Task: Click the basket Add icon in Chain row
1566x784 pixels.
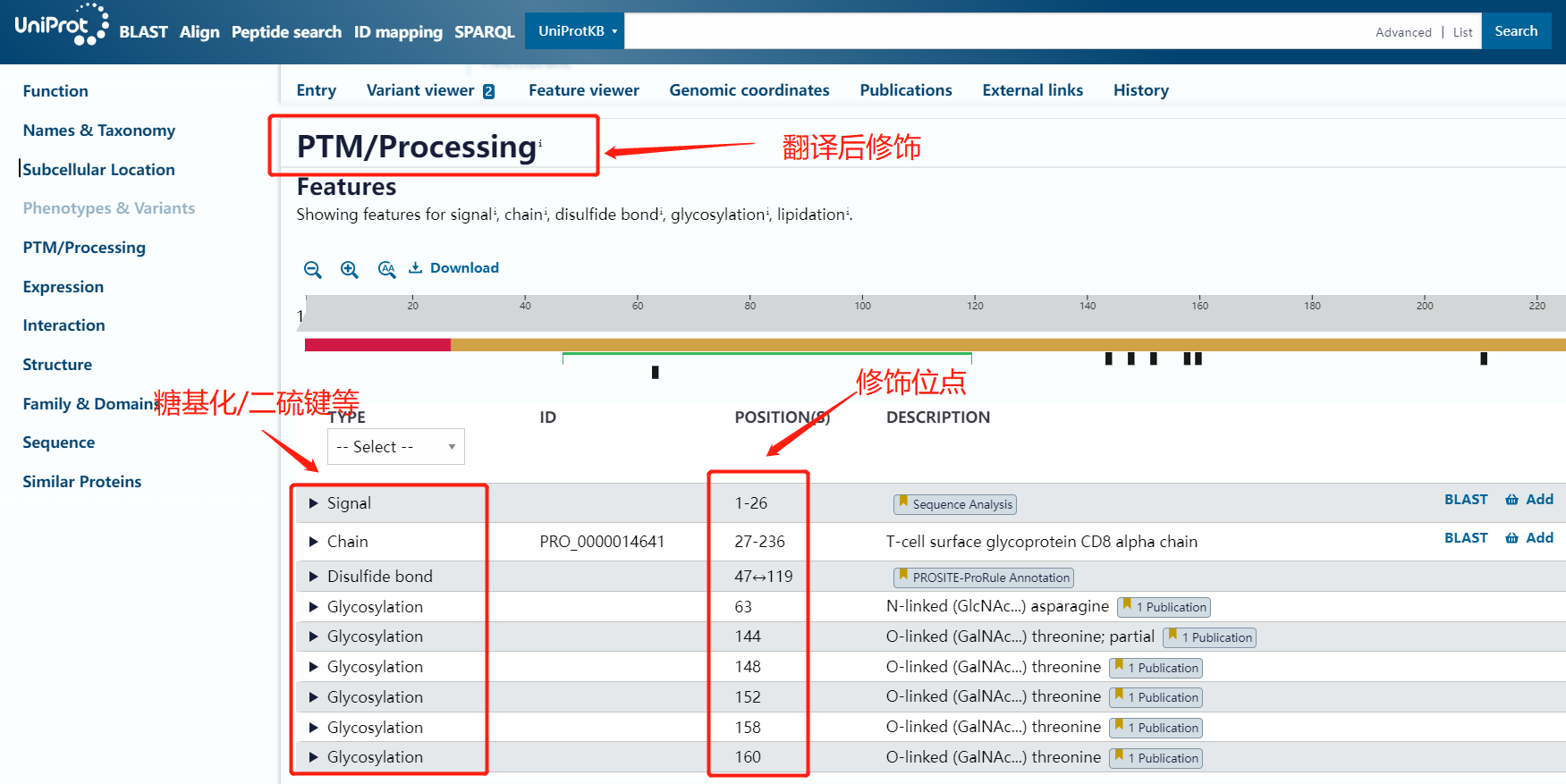Action: pyautogui.click(x=1512, y=538)
